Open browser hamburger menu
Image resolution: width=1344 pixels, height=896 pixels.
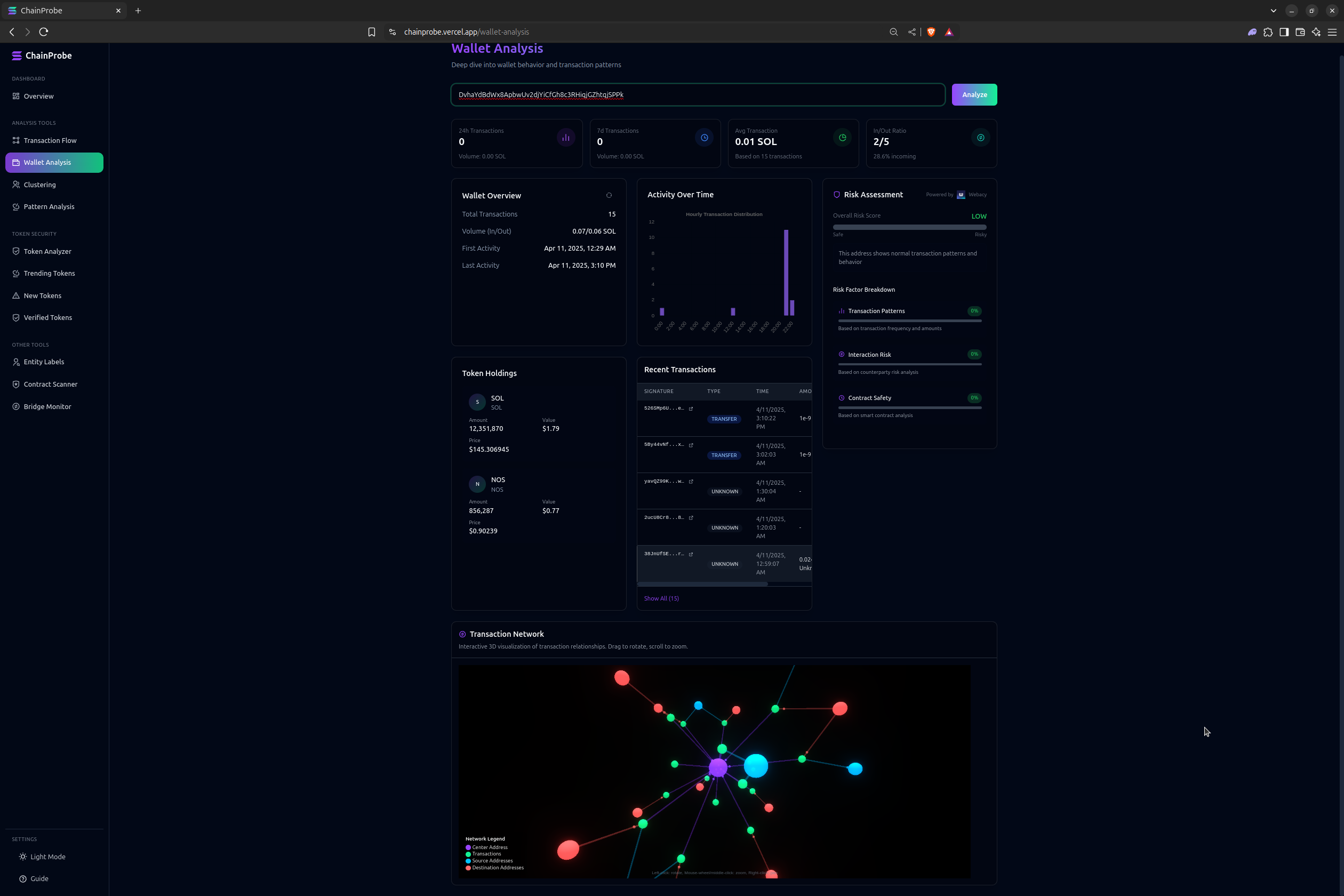coord(1332,32)
